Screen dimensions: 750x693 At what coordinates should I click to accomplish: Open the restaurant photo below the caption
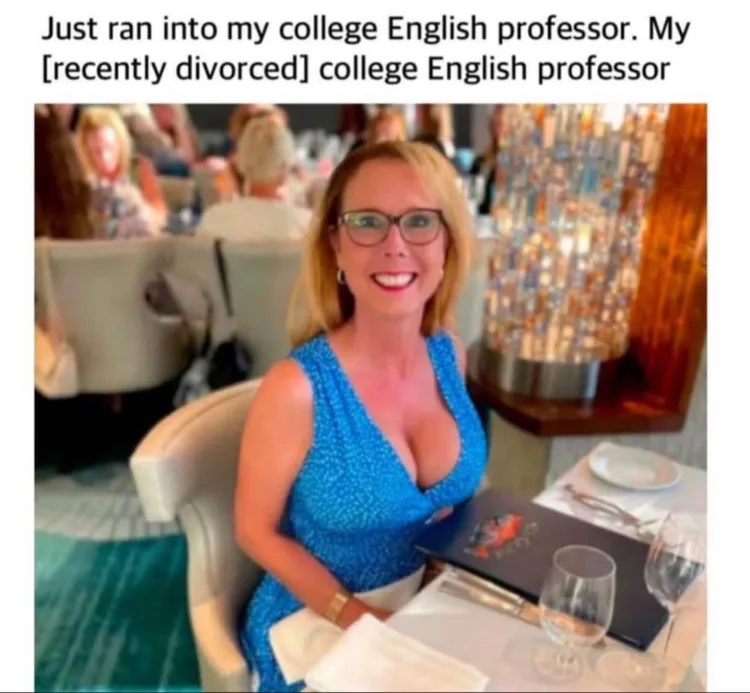pyautogui.click(x=371, y=397)
